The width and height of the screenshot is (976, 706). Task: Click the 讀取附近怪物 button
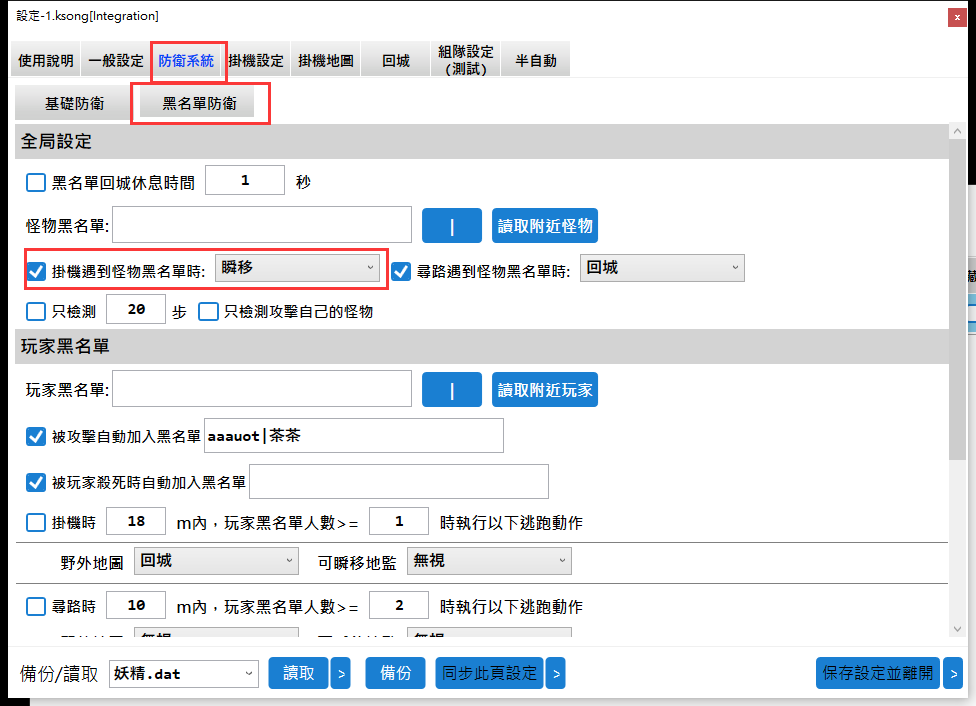coord(545,226)
